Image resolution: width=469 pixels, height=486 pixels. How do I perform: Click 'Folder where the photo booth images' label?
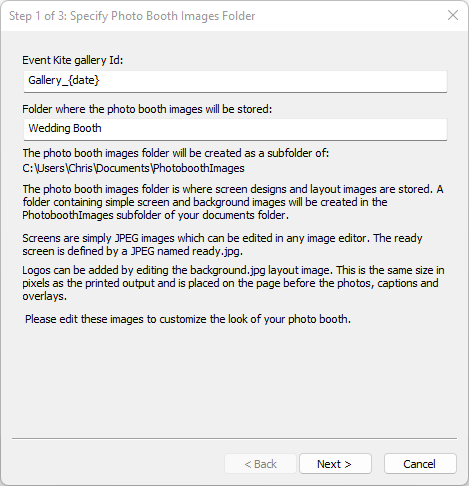tap(147, 109)
